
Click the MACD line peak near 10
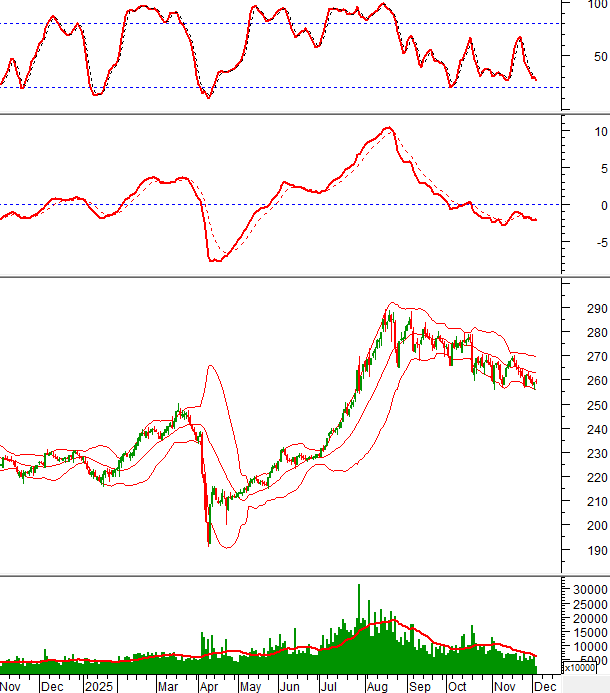(x=388, y=129)
